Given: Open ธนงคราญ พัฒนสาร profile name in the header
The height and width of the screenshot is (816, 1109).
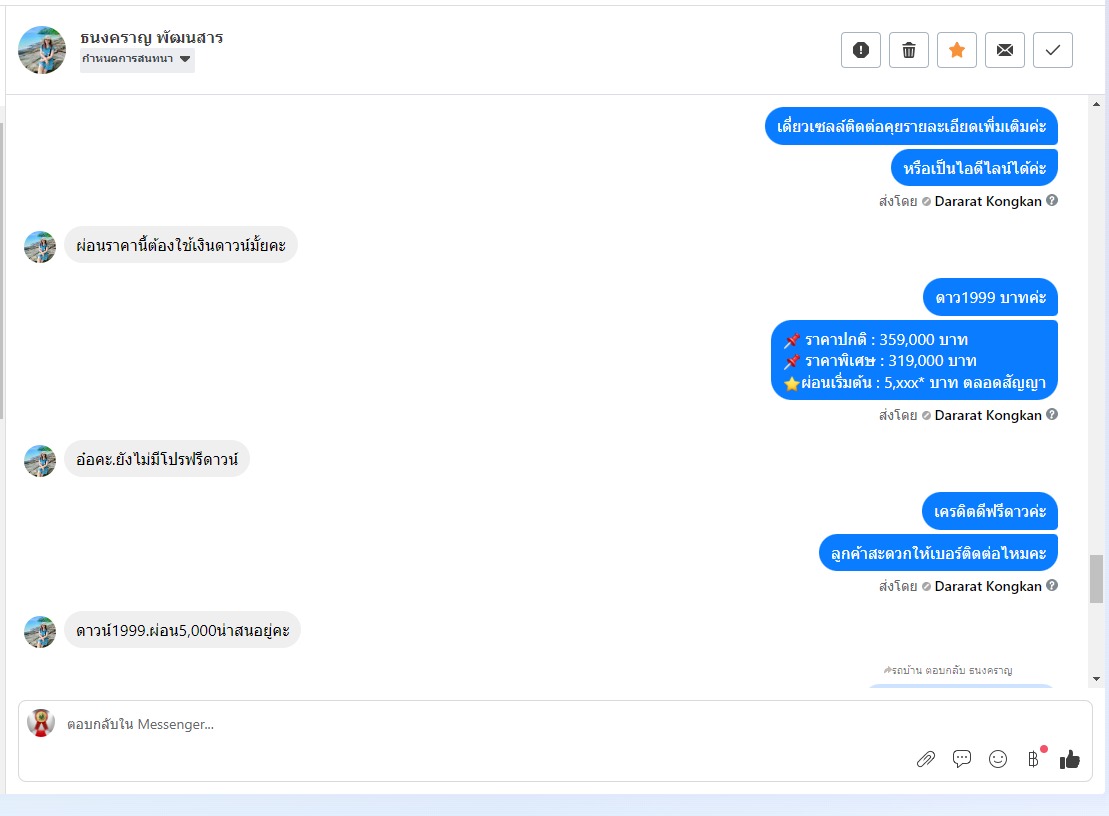Looking at the screenshot, I should [151, 37].
